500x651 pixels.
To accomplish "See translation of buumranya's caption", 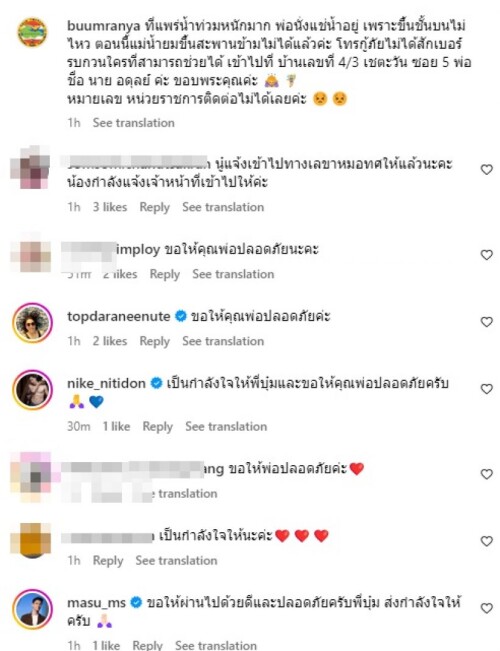I will point(133,123).
